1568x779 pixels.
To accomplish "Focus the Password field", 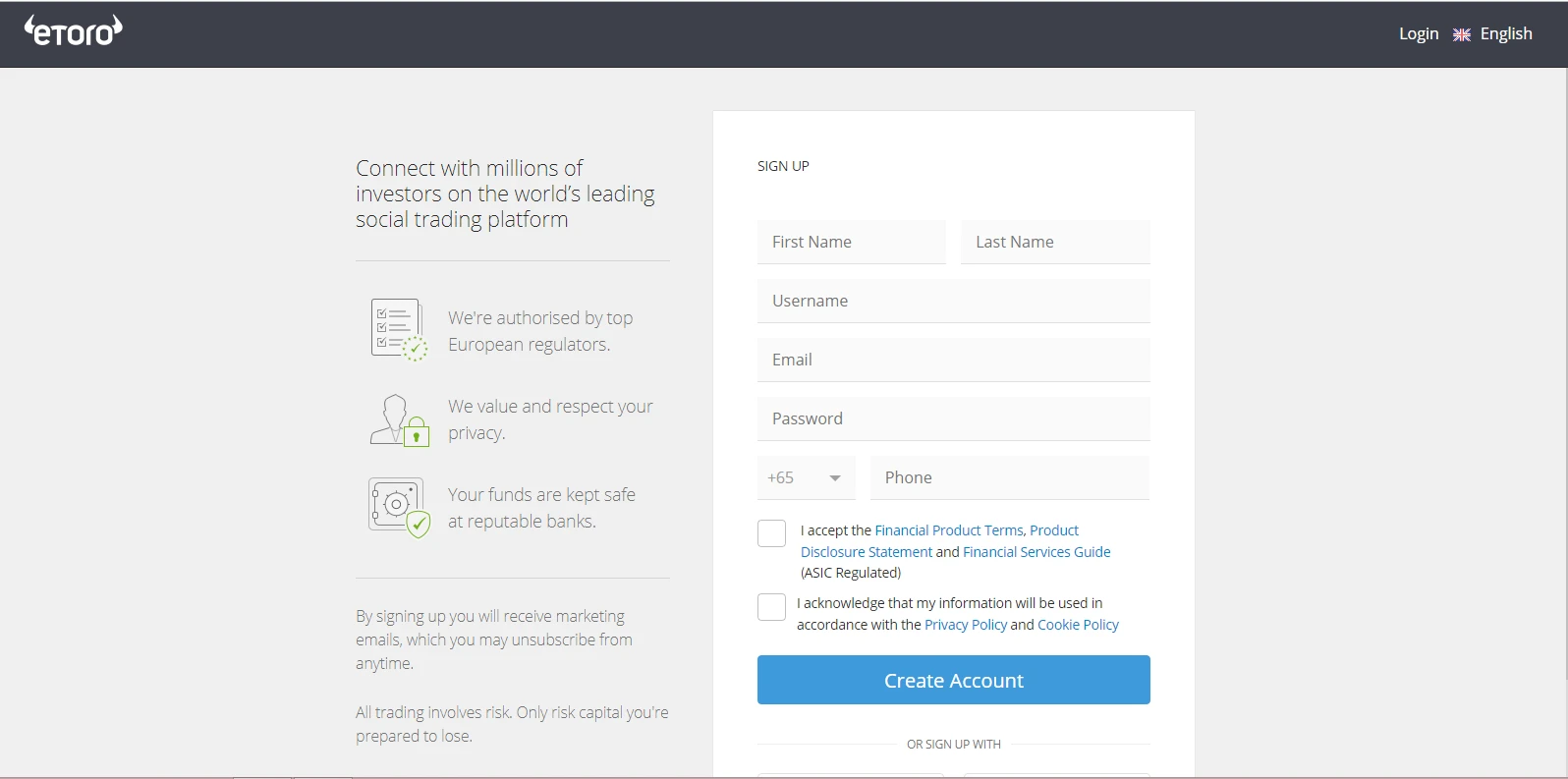I will [x=953, y=419].
